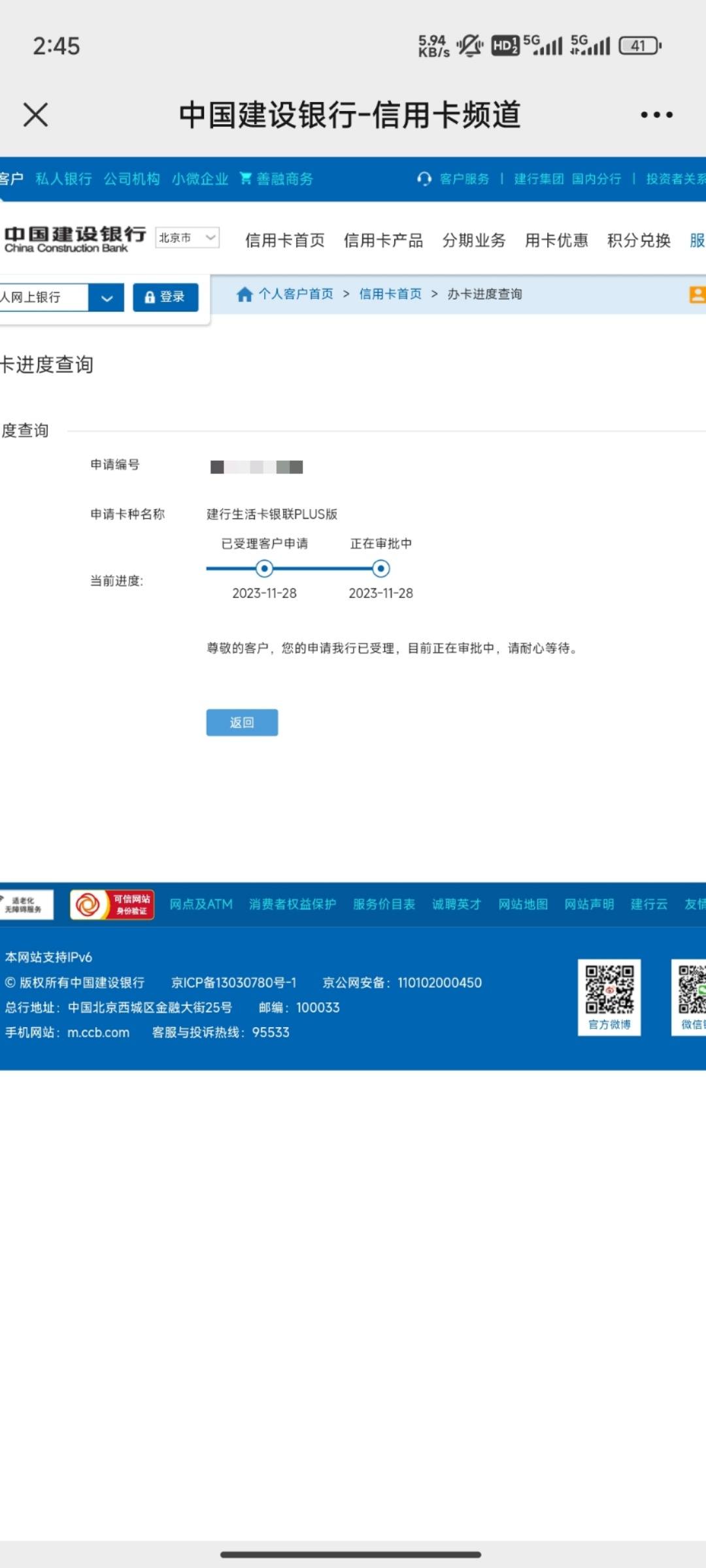Select 私人银行 in top bar
The height and width of the screenshot is (1568, 706).
[x=63, y=179]
